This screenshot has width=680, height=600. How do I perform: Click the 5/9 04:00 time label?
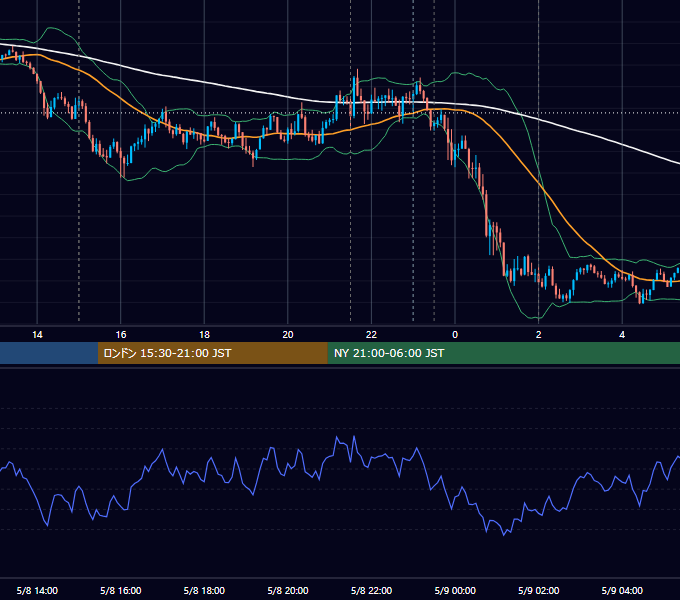click(x=622, y=590)
